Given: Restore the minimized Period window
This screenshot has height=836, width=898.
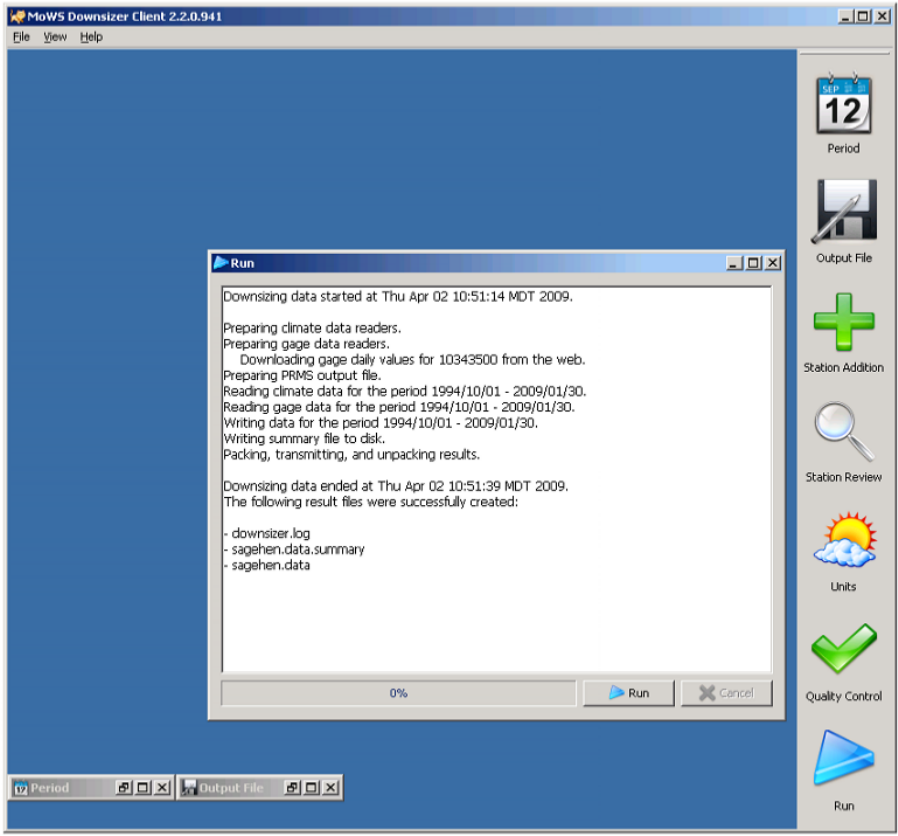Looking at the screenshot, I should [124, 788].
